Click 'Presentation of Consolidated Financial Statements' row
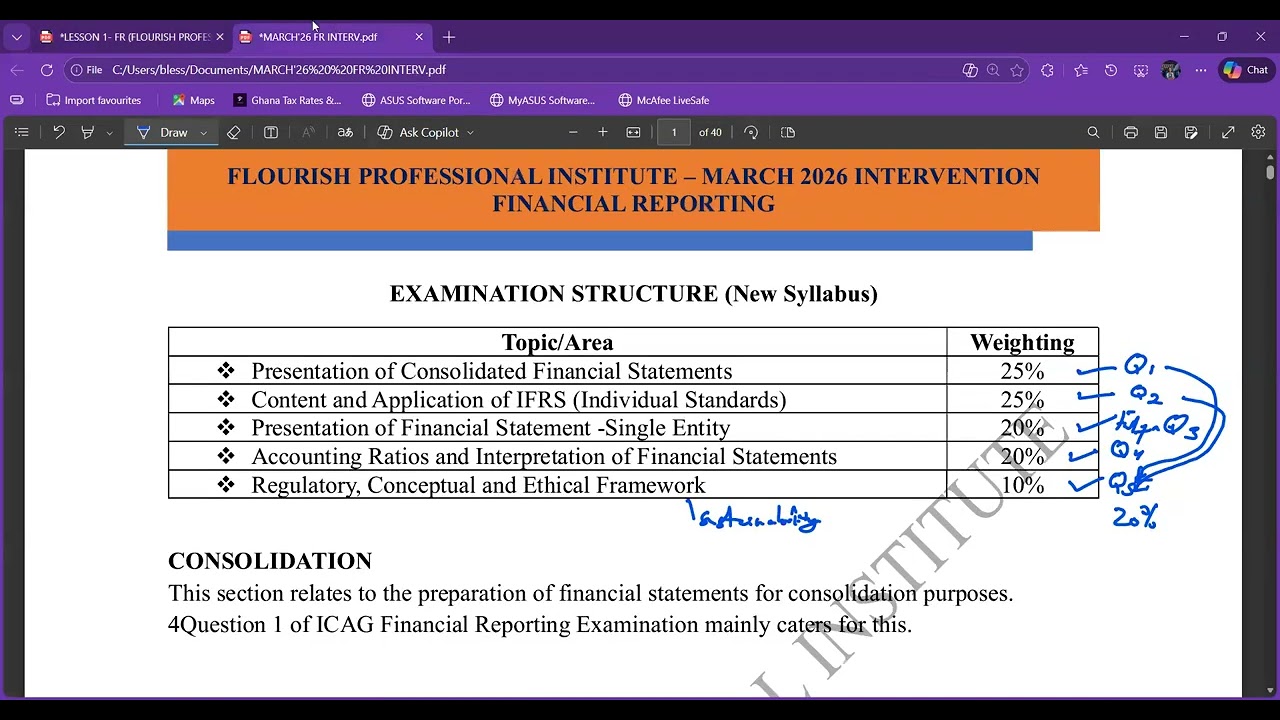 tap(633, 372)
